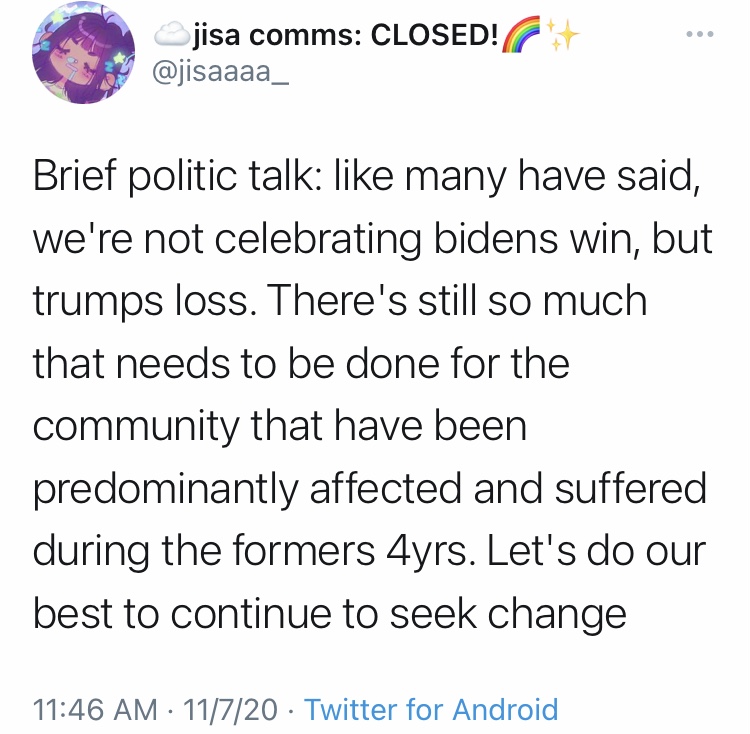Open the Twitter for Android source link
750x734 pixels.
(x=431, y=708)
